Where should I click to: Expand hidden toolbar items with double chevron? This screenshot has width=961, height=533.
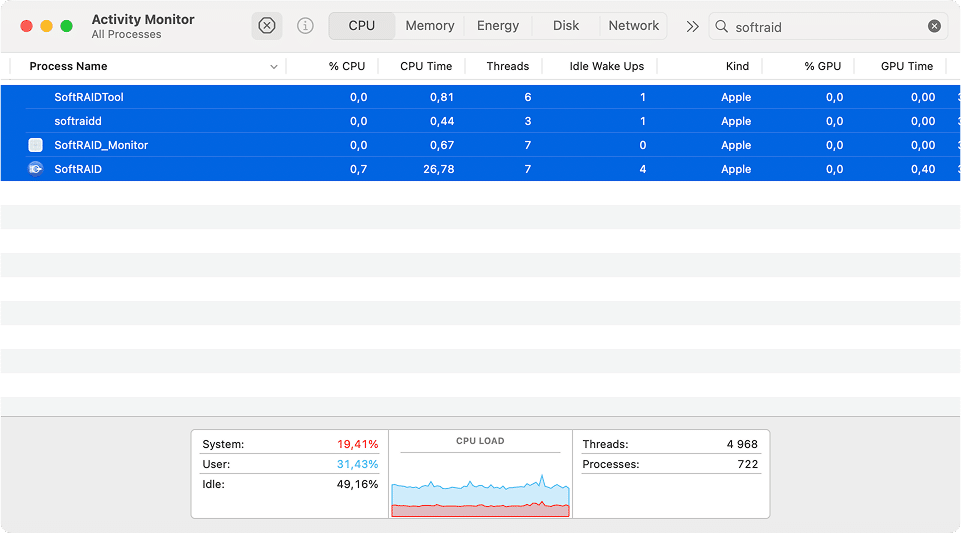(692, 26)
